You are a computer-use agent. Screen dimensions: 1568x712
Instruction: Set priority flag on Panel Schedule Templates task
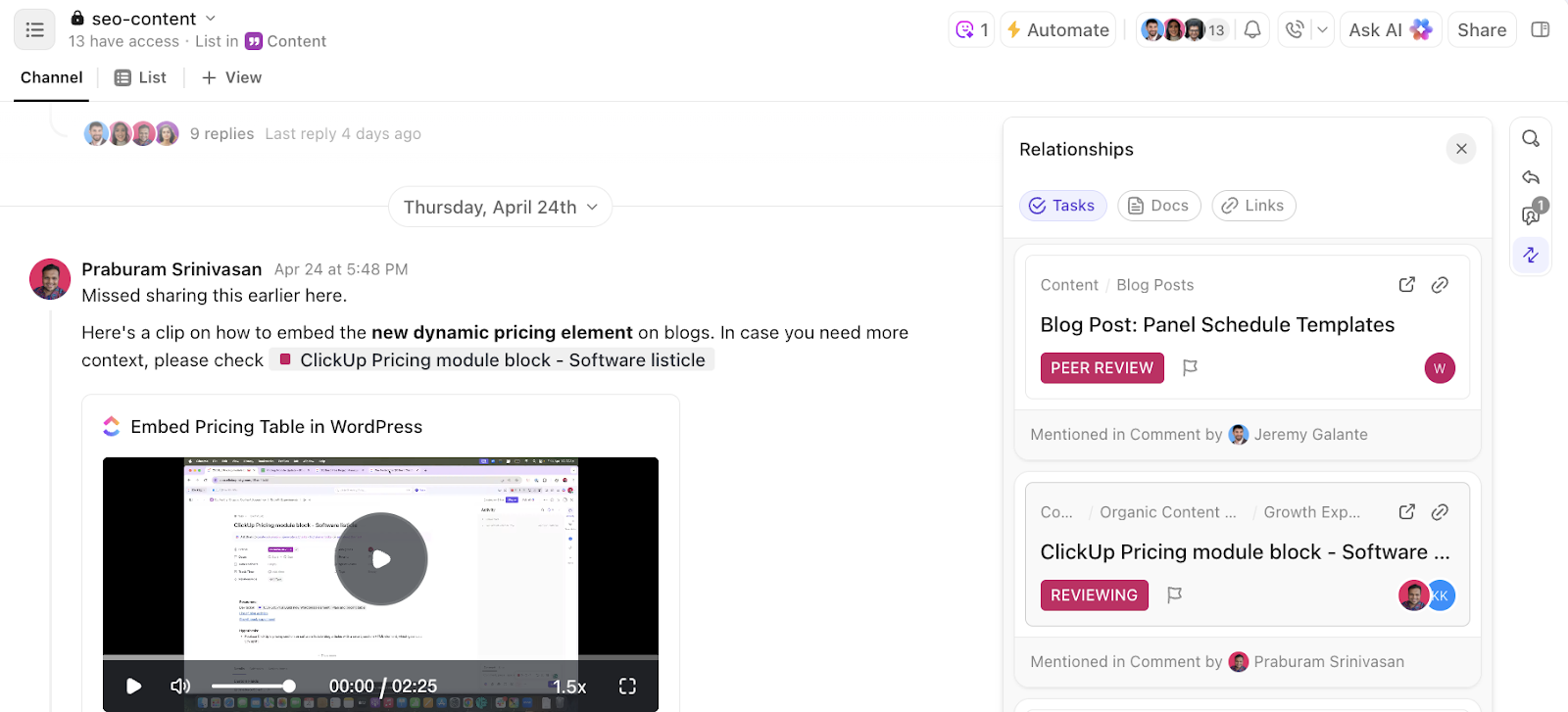pyautogui.click(x=1190, y=368)
